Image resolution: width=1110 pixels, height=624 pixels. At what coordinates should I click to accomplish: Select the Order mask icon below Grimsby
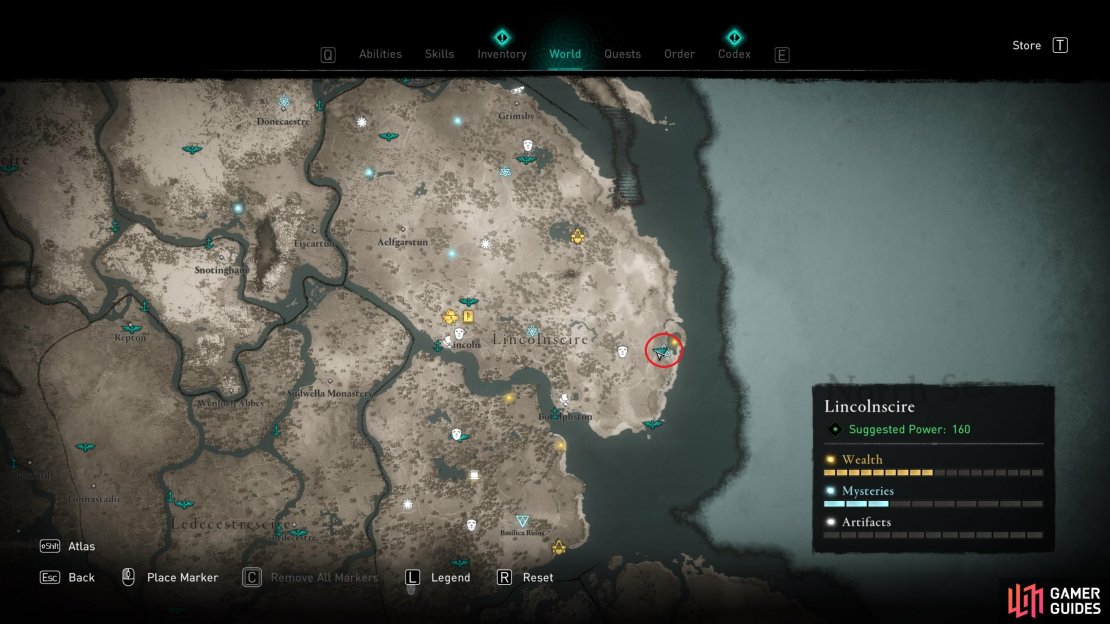527,145
